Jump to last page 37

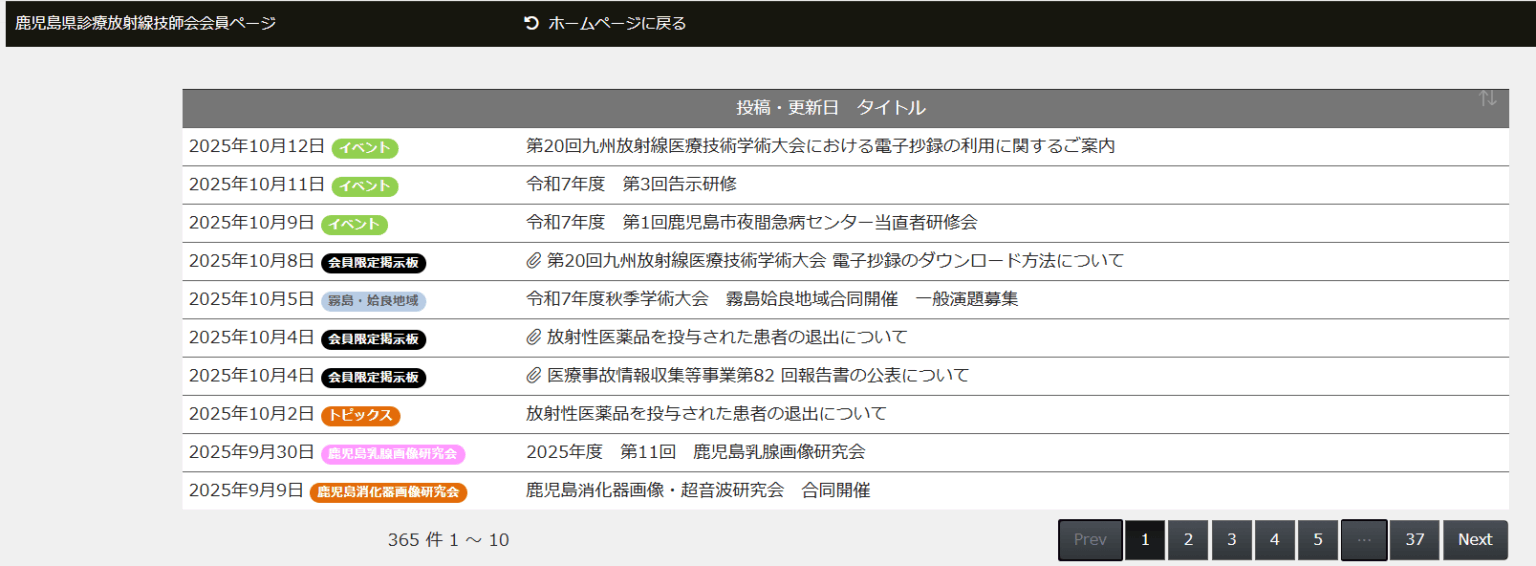pos(1414,540)
